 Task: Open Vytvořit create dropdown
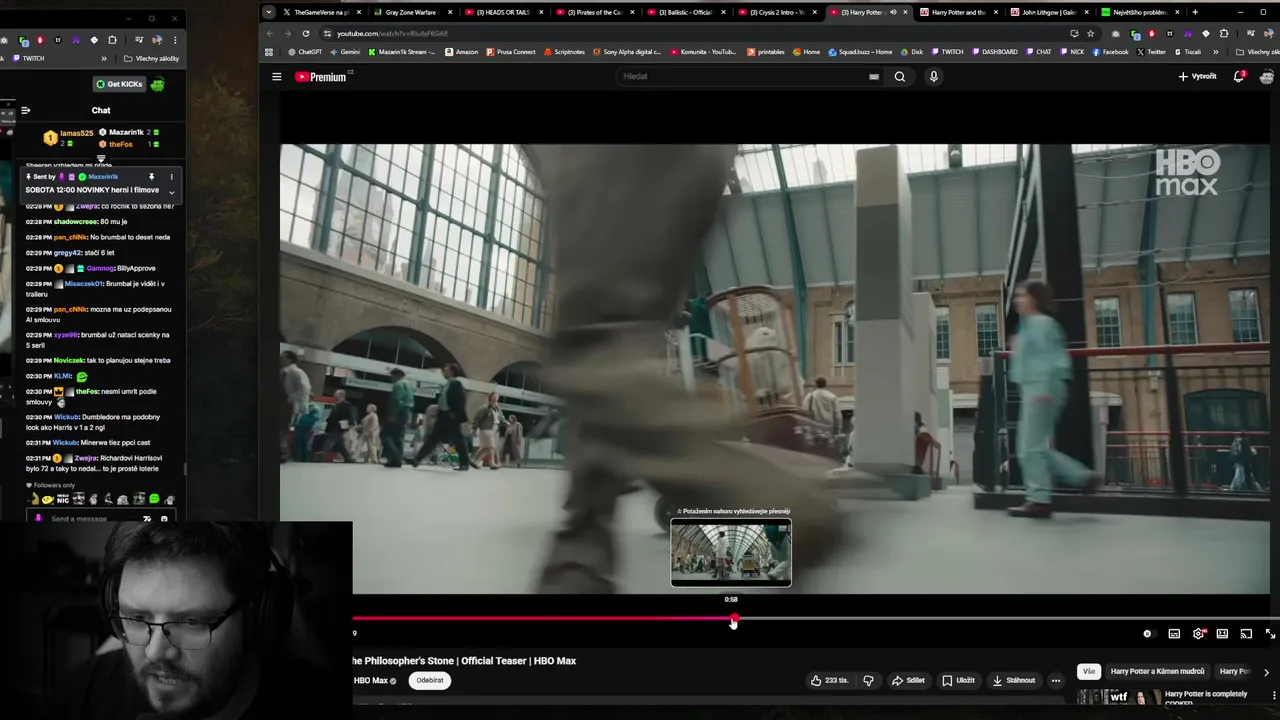click(1197, 76)
